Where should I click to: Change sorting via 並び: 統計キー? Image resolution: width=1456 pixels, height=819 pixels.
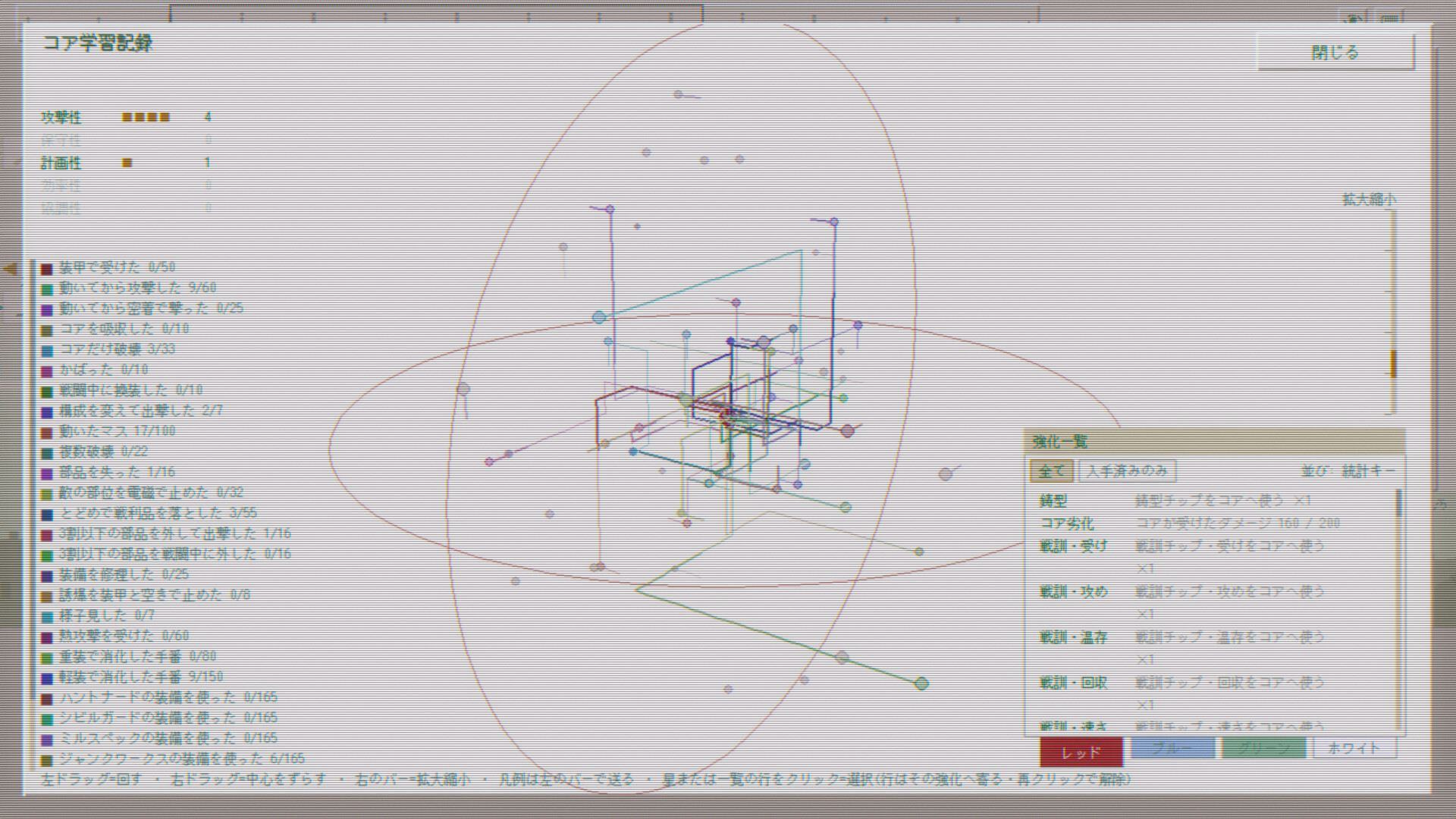pyautogui.click(x=1348, y=471)
